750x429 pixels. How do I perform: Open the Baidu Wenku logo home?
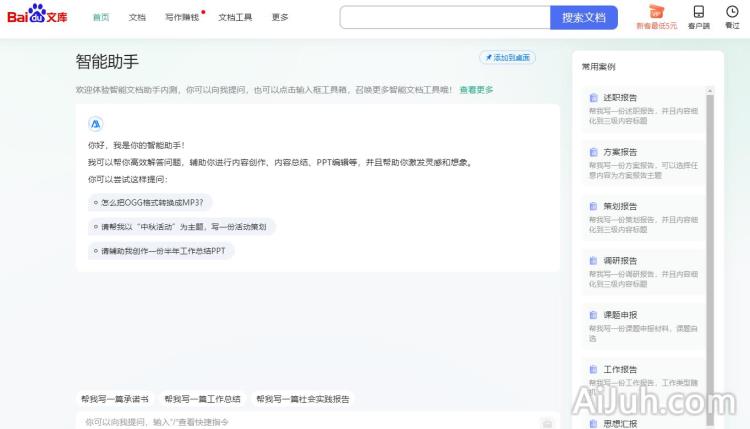click(37, 14)
